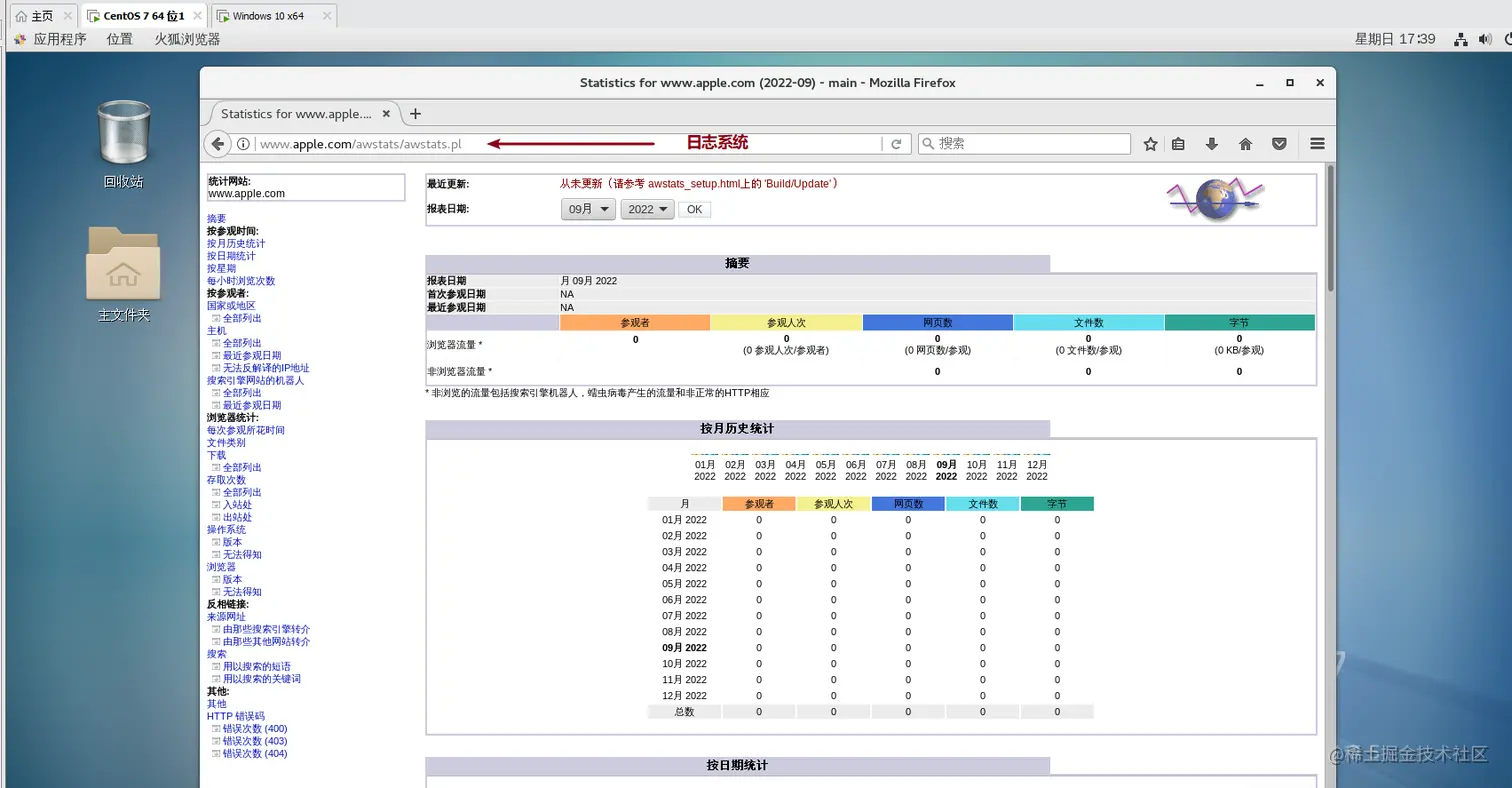This screenshot has width=1512, height=788.
Task: Click the 星期日 17:39 clock
Action: [x=1395, y=39]
